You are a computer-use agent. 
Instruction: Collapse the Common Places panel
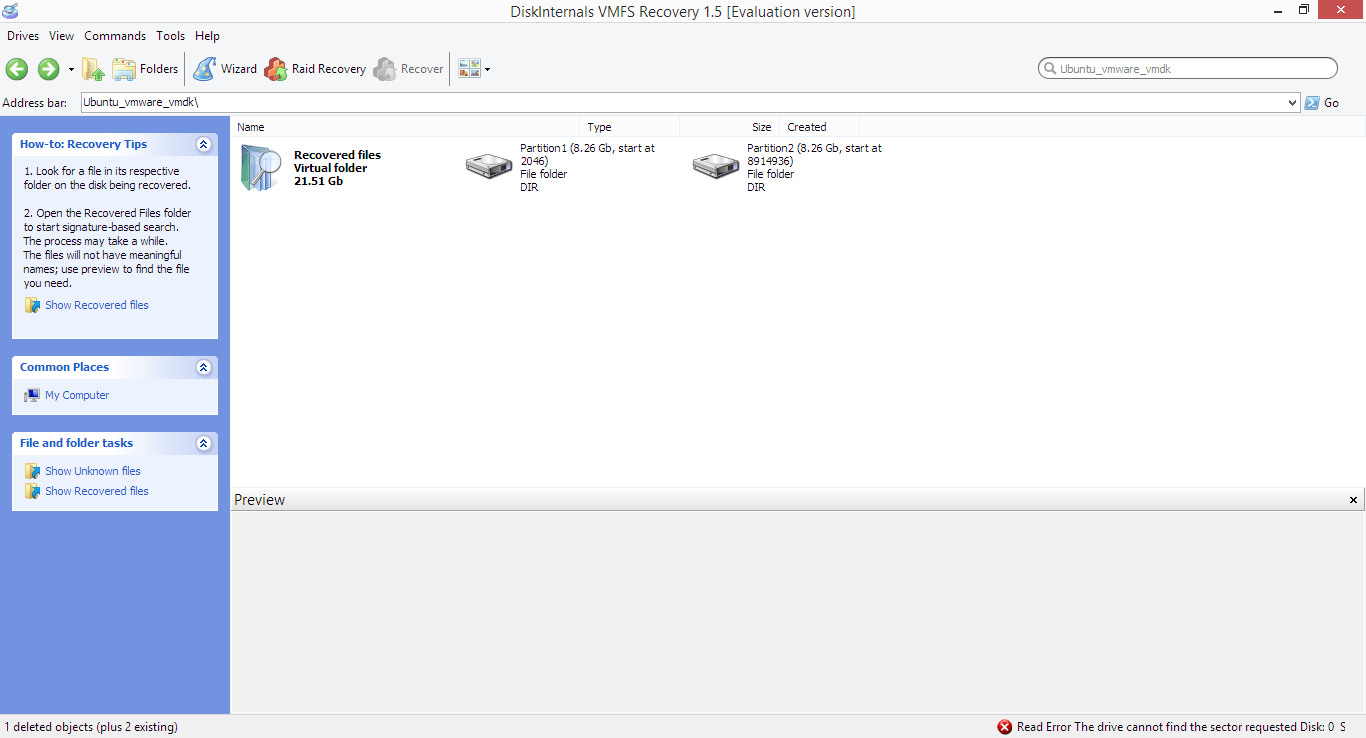[x=204, y=367]
